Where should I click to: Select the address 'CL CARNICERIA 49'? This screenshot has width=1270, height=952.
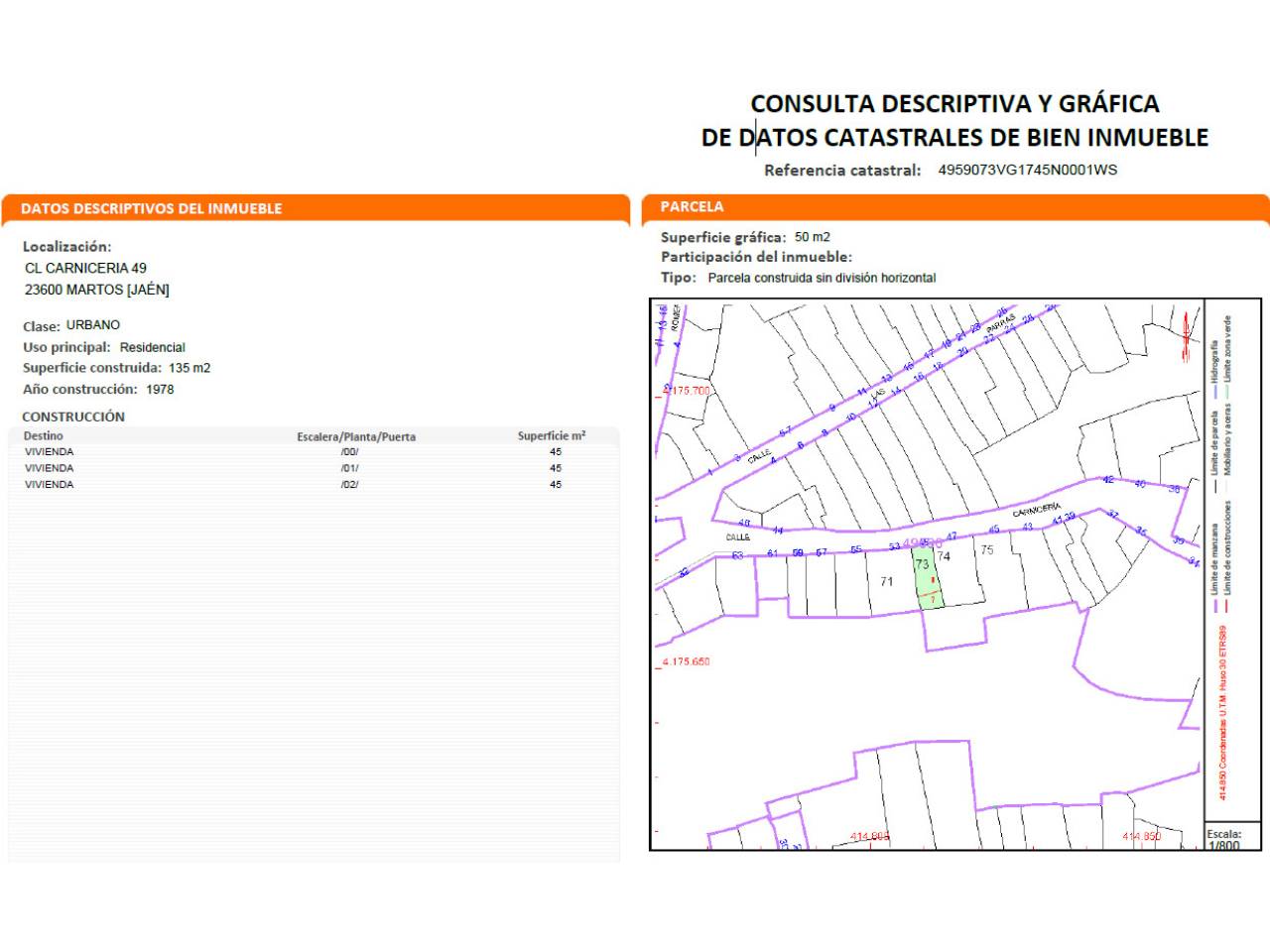pos(85,268)
